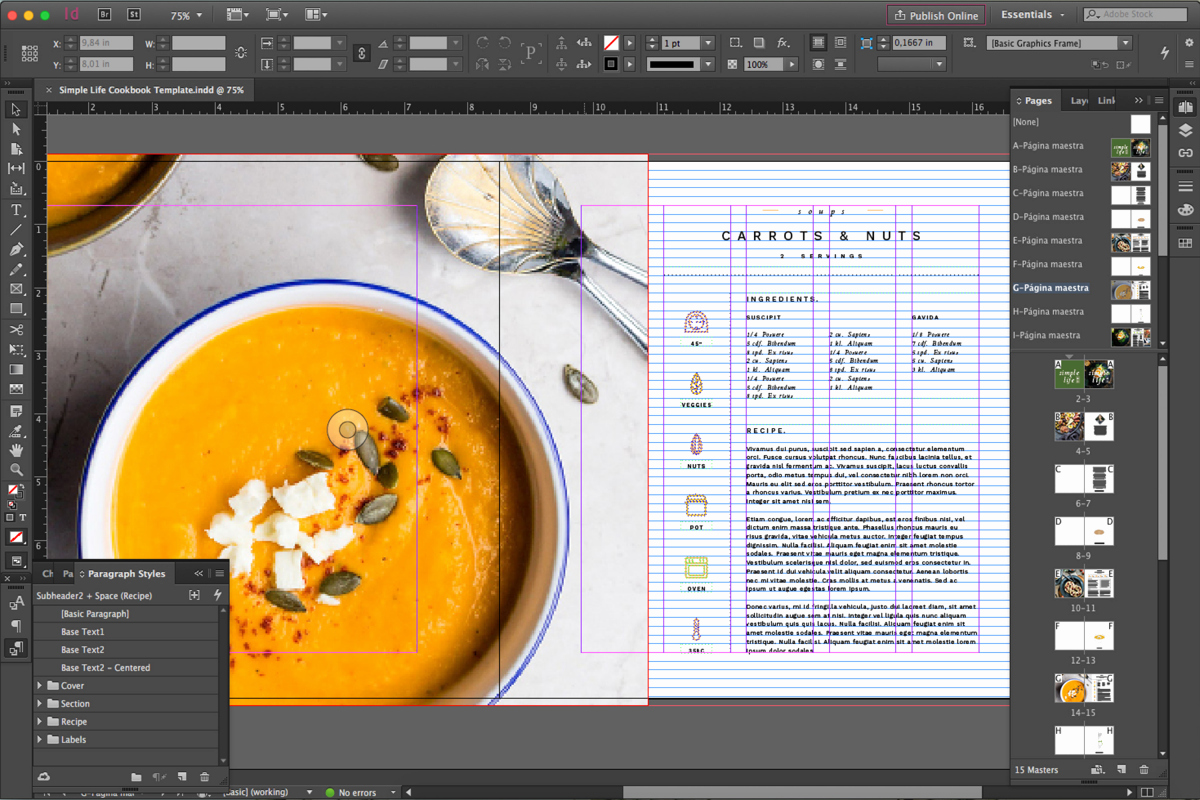
Task: Click the Creative Cloud library icon in Paragraph Styles
Action: point(43,777)
